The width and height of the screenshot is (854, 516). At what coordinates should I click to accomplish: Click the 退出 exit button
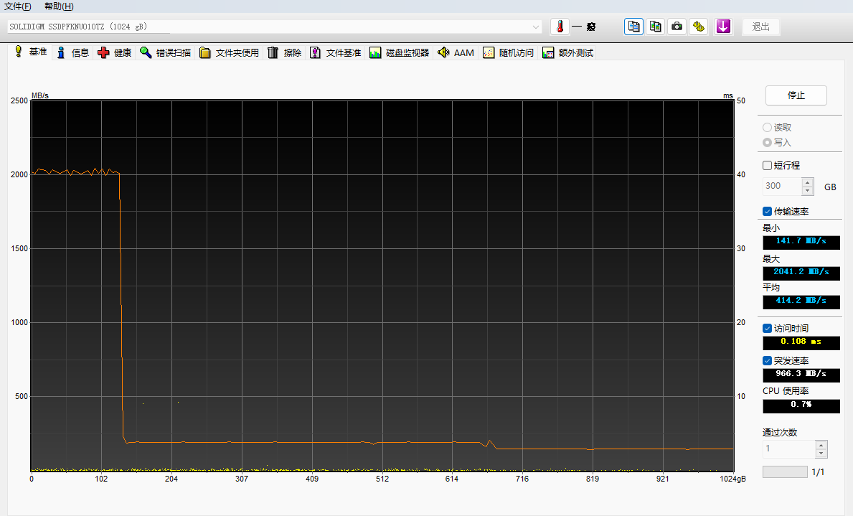click(x=761, y=27)
